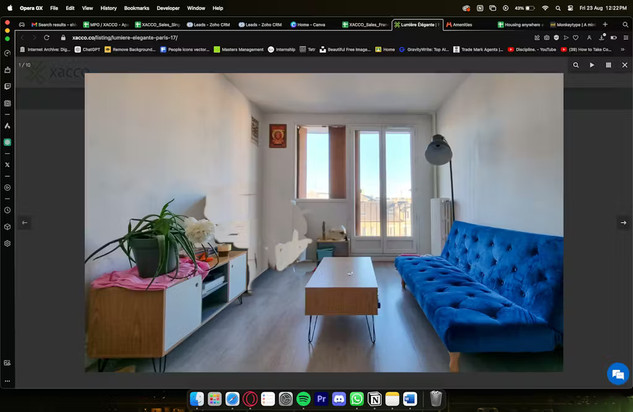Open the History menu in menu bar
The width and height of the screenshot is (633, 412).
tap(108, 7)
